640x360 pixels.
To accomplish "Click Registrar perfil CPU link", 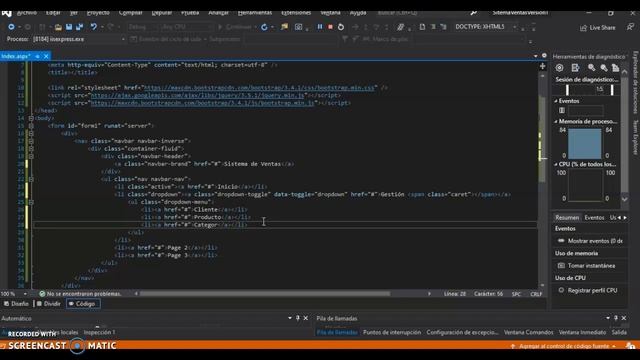I will (x=592, y=290).
